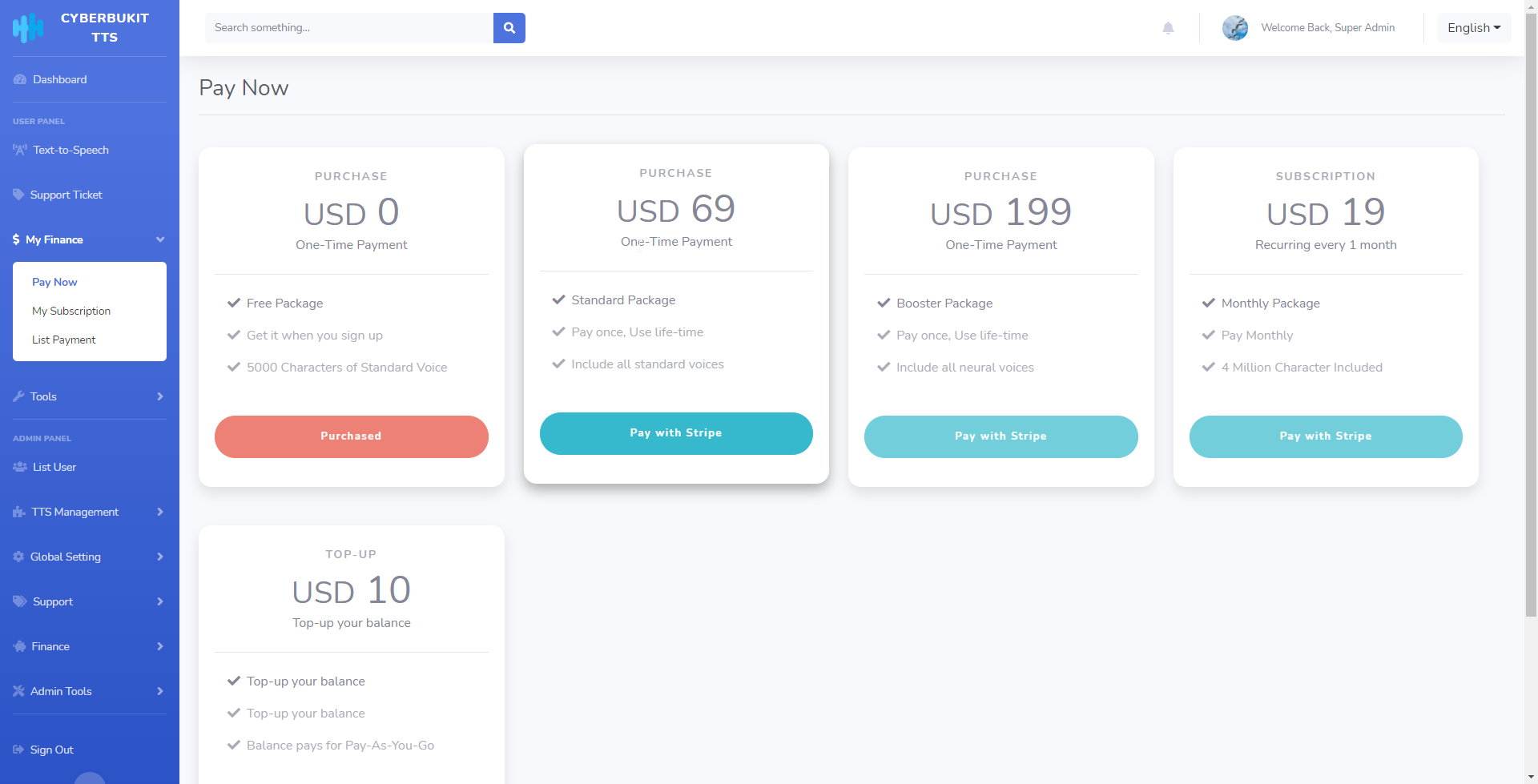Expand the Tools submenu

coord(160,396)
